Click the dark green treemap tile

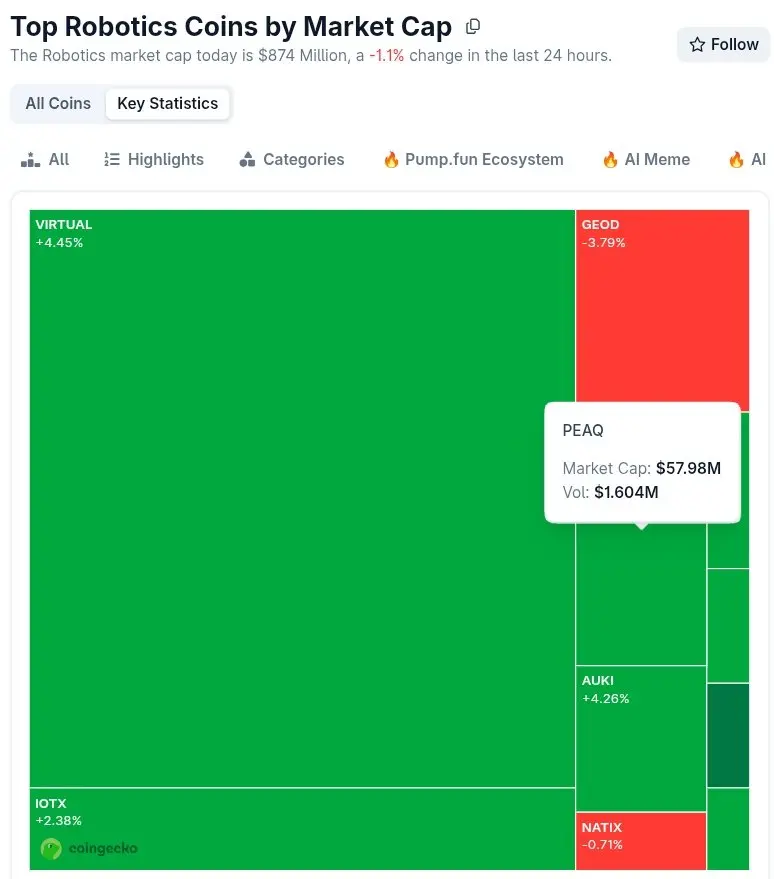coord(728,735)
